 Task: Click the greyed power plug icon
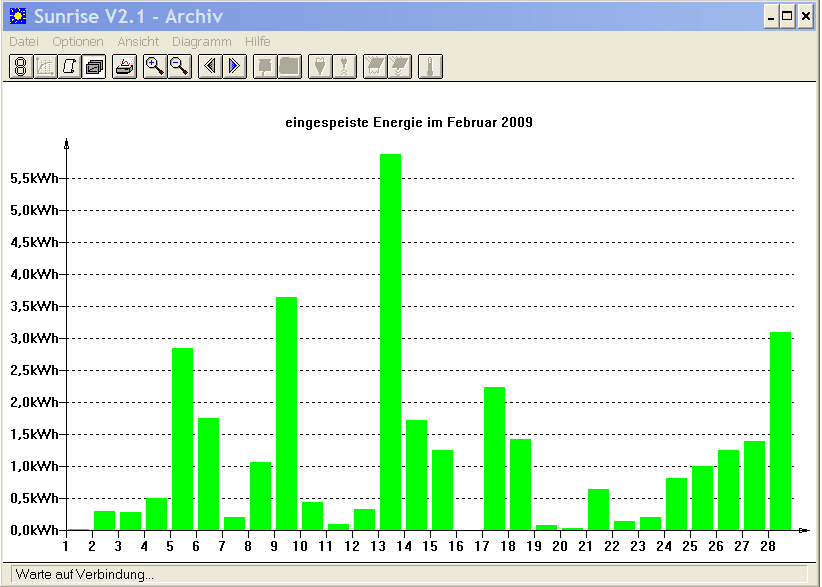point(320,67)
